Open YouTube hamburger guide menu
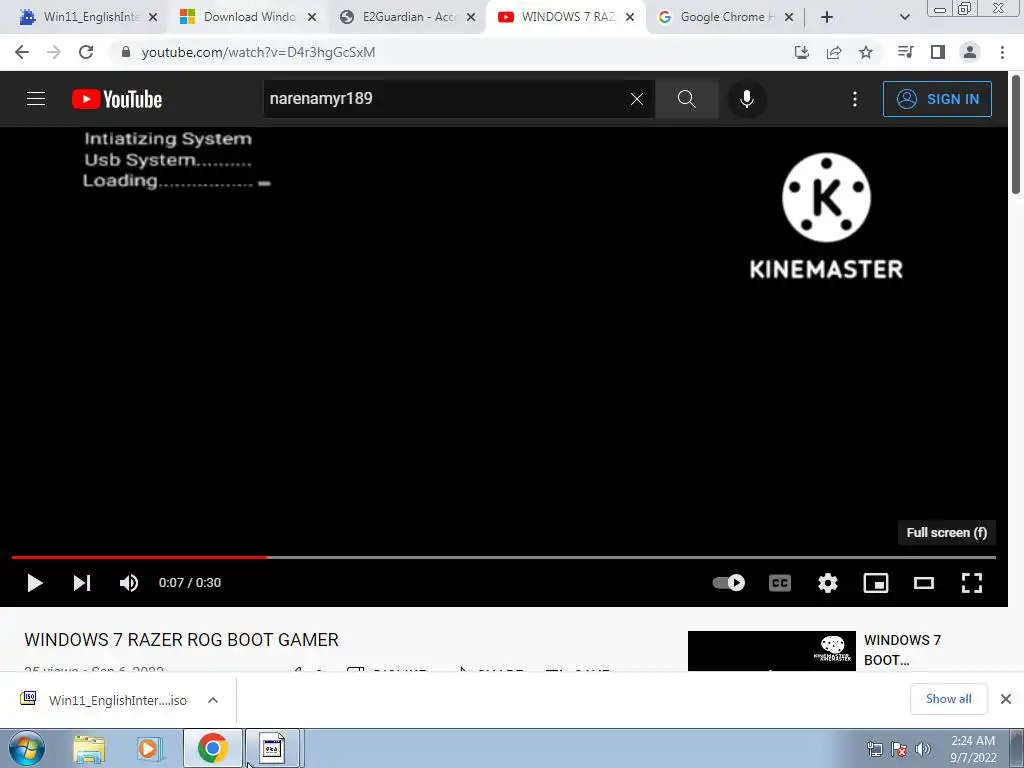Screen dimensions: 1024x768 [x=36, y=99]
